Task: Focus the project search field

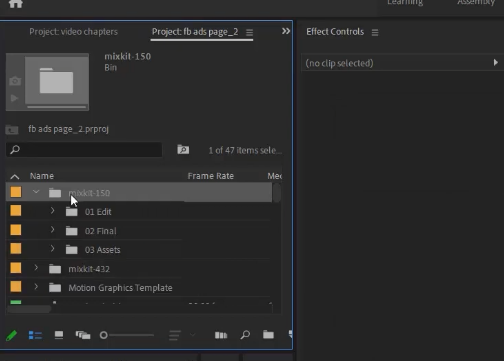Action: click(84, 150)
